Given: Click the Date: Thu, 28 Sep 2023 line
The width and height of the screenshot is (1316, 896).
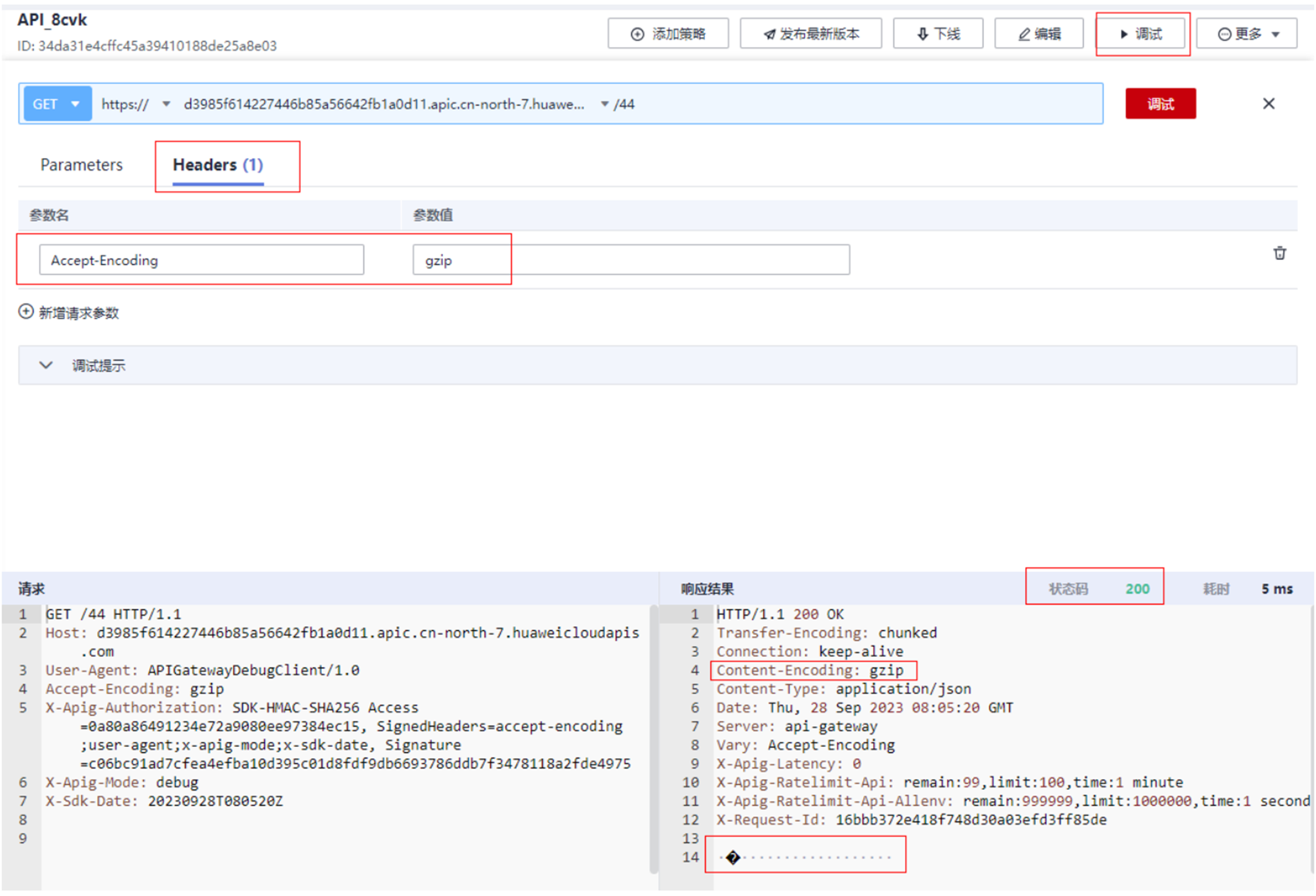Looking at the screenshot, I should [x=865, y=708].
